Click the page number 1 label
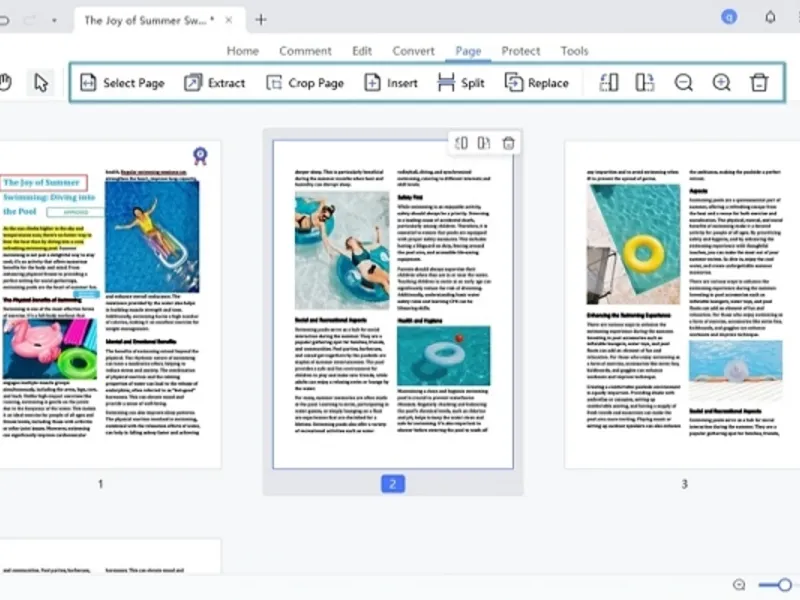This screenshot has height=600, width=800. click(x=101, y=484)
